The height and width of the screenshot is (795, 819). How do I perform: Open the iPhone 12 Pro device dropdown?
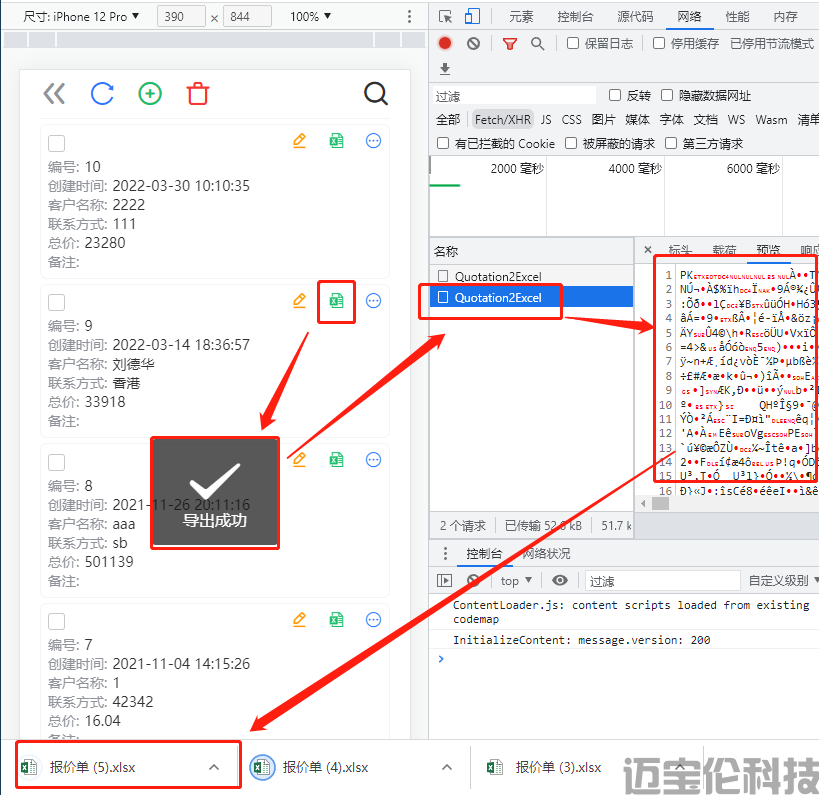pyautogui.click(x=81, y=17)
